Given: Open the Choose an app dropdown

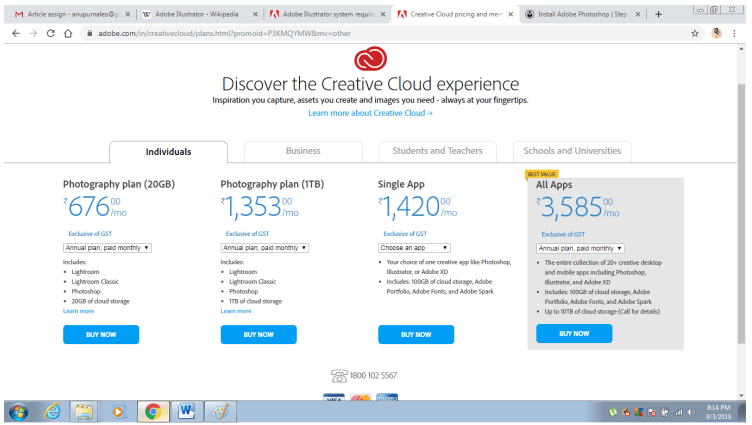Looking at the screenshot, I should pyautogui.click(x=414, y=248).
